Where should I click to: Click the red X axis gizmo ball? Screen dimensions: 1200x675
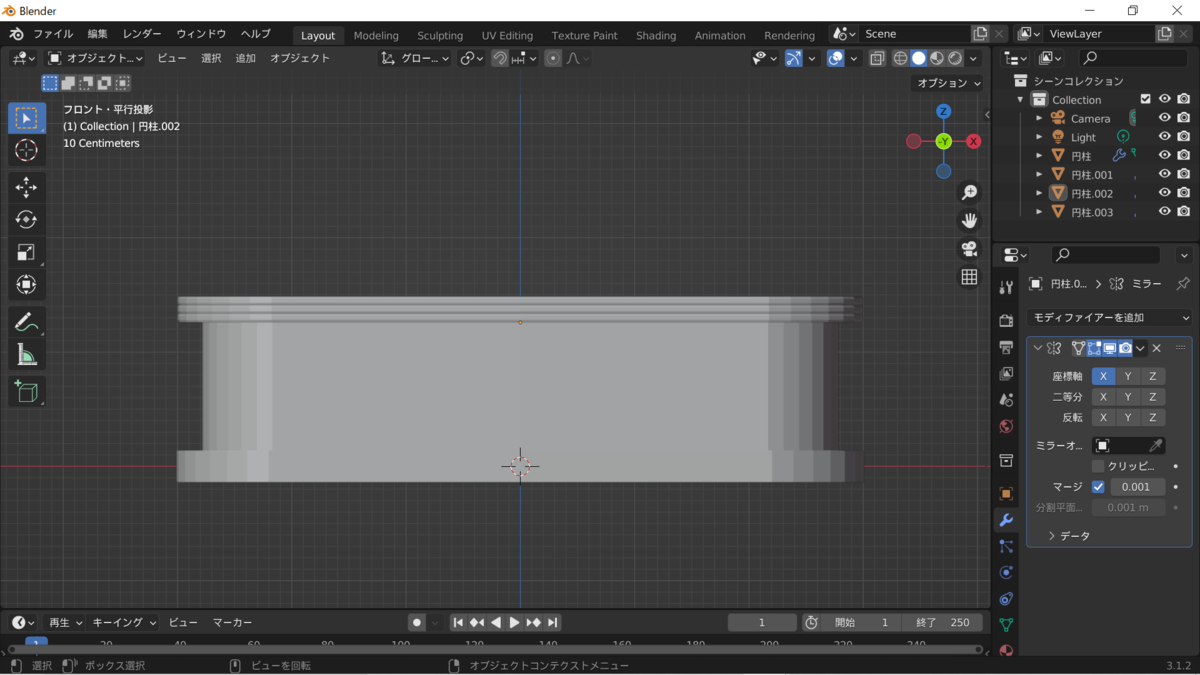974,141
